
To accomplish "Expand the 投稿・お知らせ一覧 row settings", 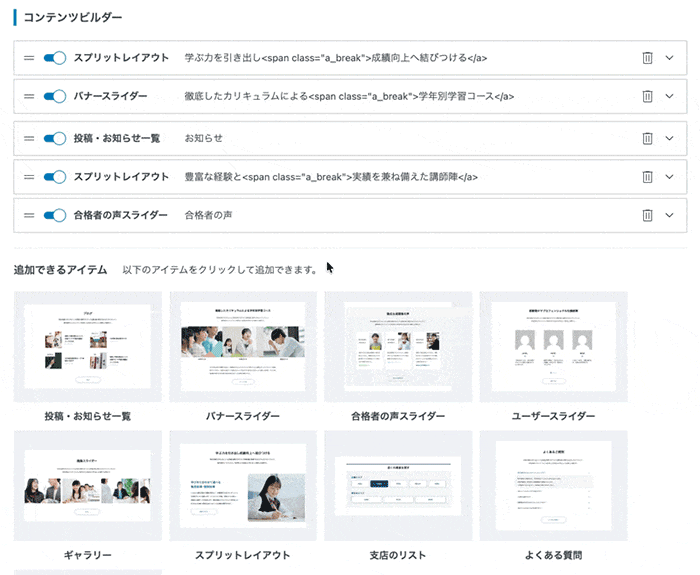I will (670, 138).
